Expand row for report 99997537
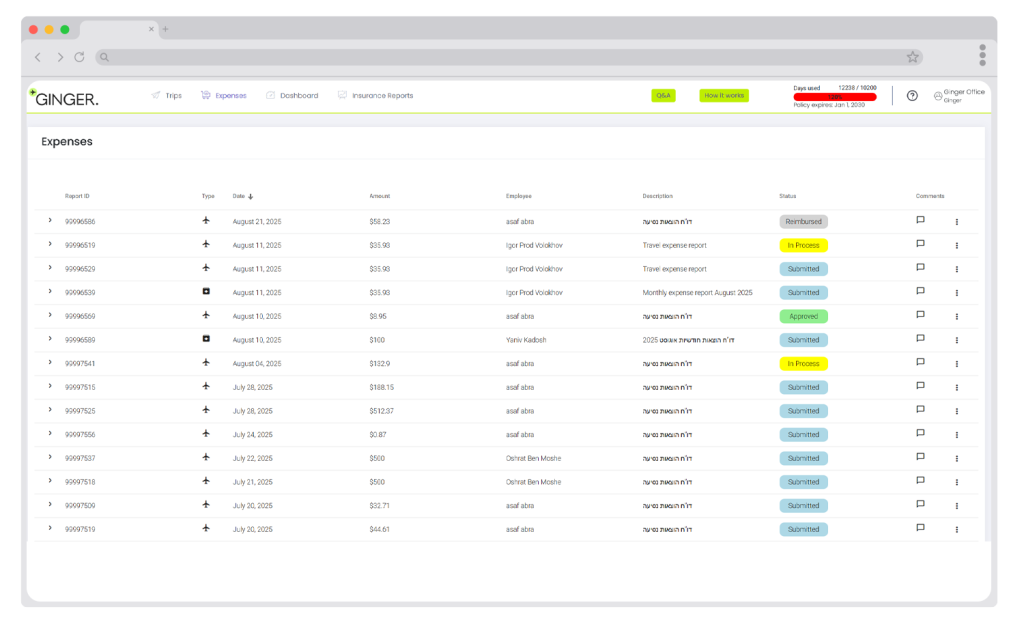 (49, 457)
